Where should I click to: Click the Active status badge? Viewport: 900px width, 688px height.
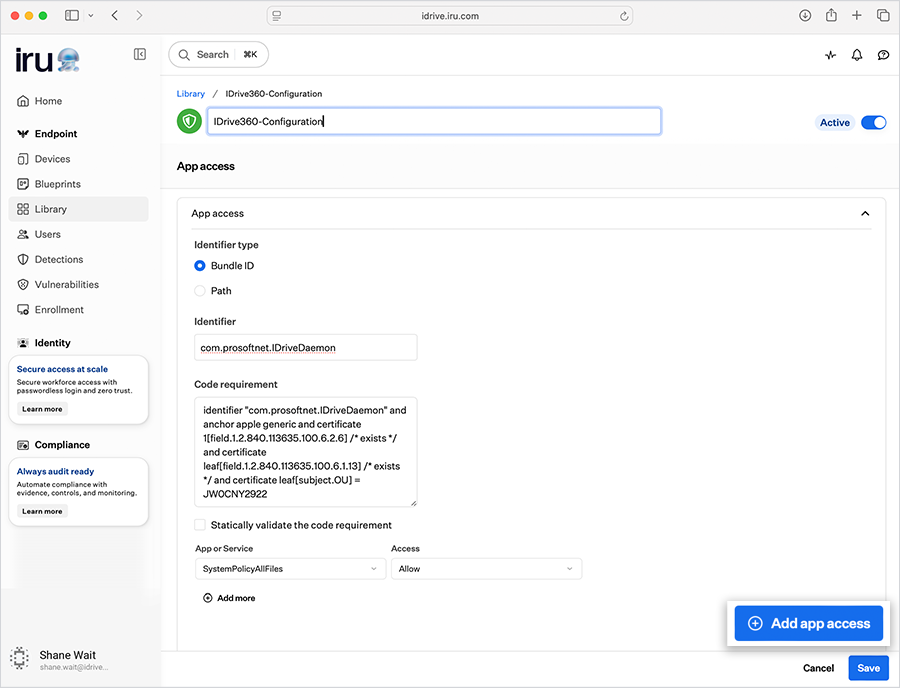click(835, 122)
